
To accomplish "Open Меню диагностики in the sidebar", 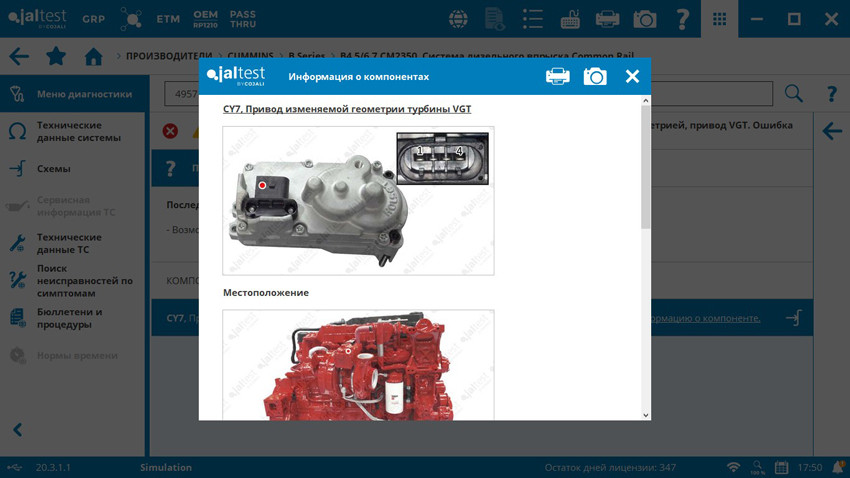I will coord(73,94).
